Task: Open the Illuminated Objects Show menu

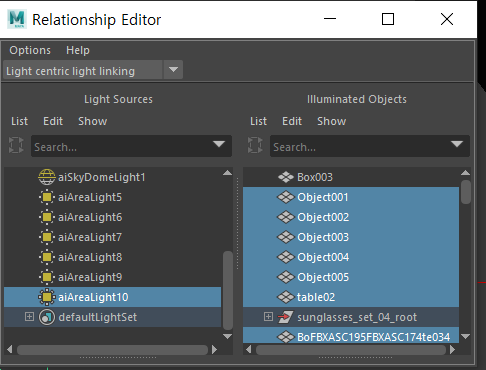Action: pos(332,121)
